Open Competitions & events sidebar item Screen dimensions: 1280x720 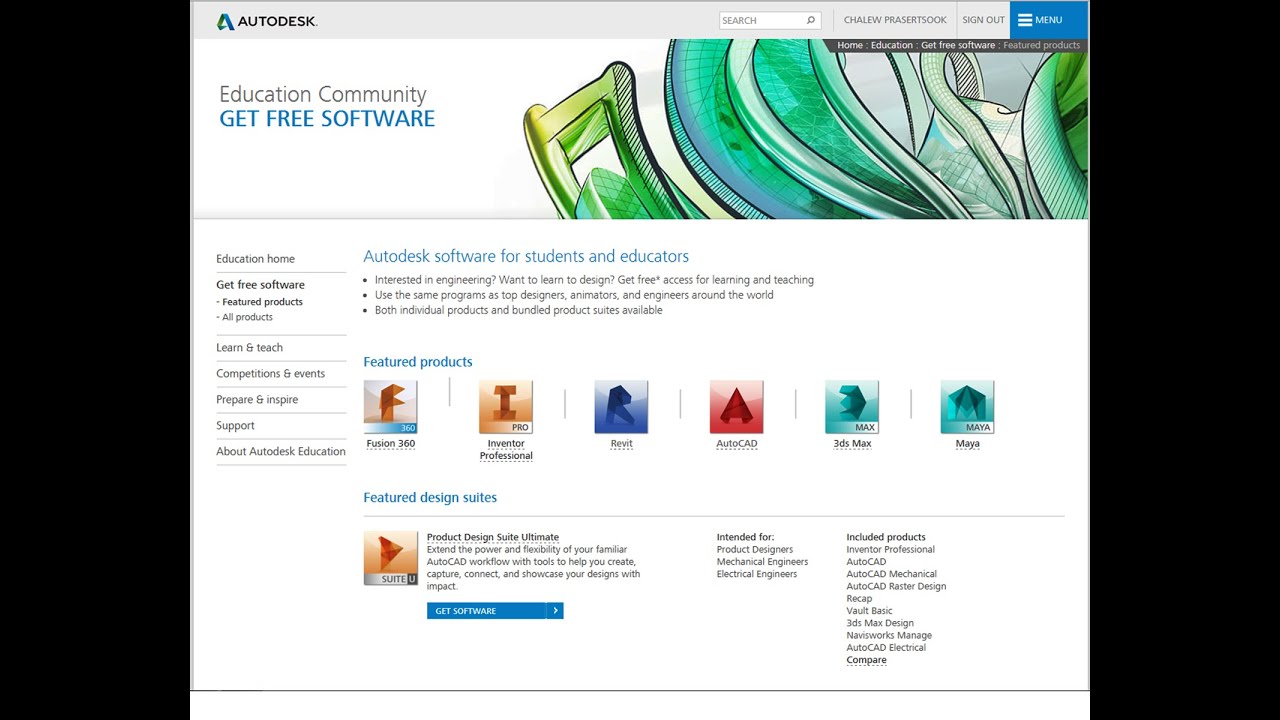[x=270, y=374]
